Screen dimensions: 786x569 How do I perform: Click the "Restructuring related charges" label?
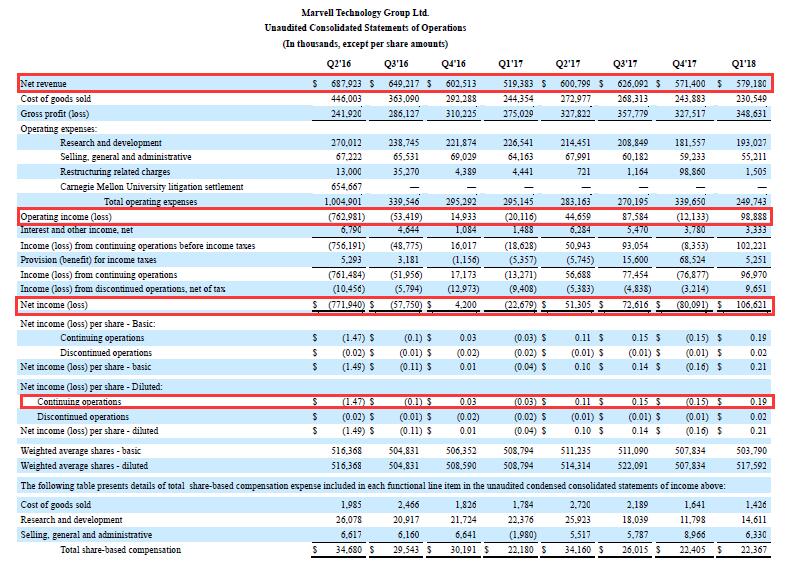tap(115, 172)
